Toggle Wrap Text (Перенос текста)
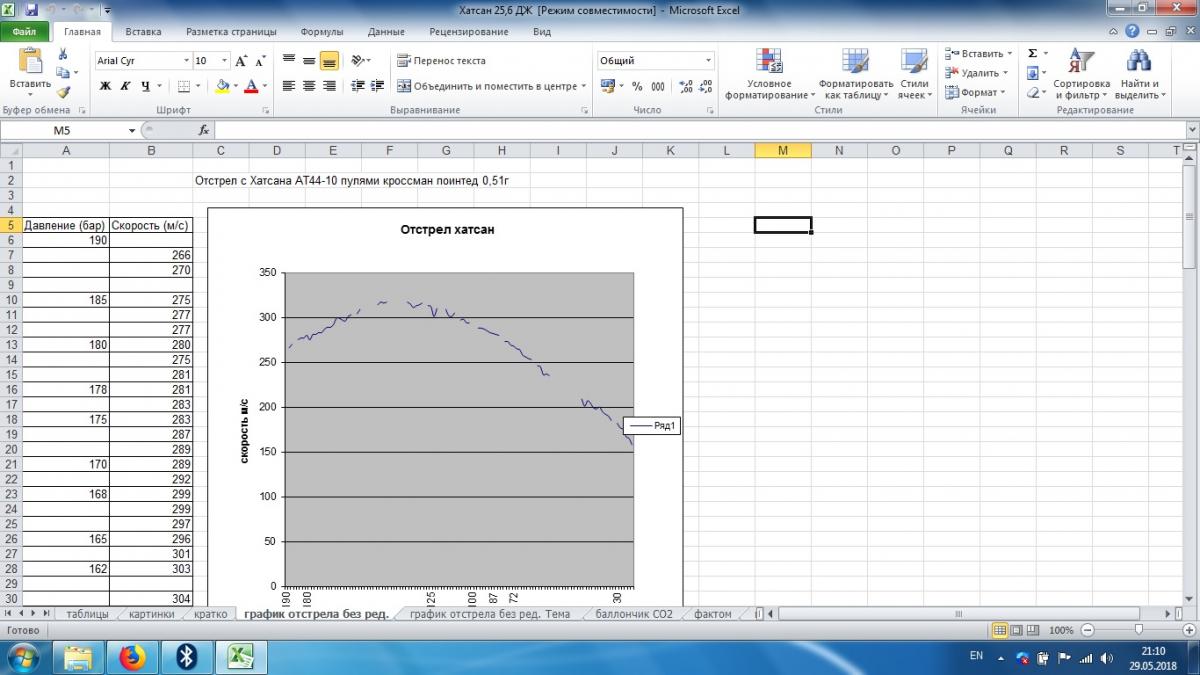 441,61
